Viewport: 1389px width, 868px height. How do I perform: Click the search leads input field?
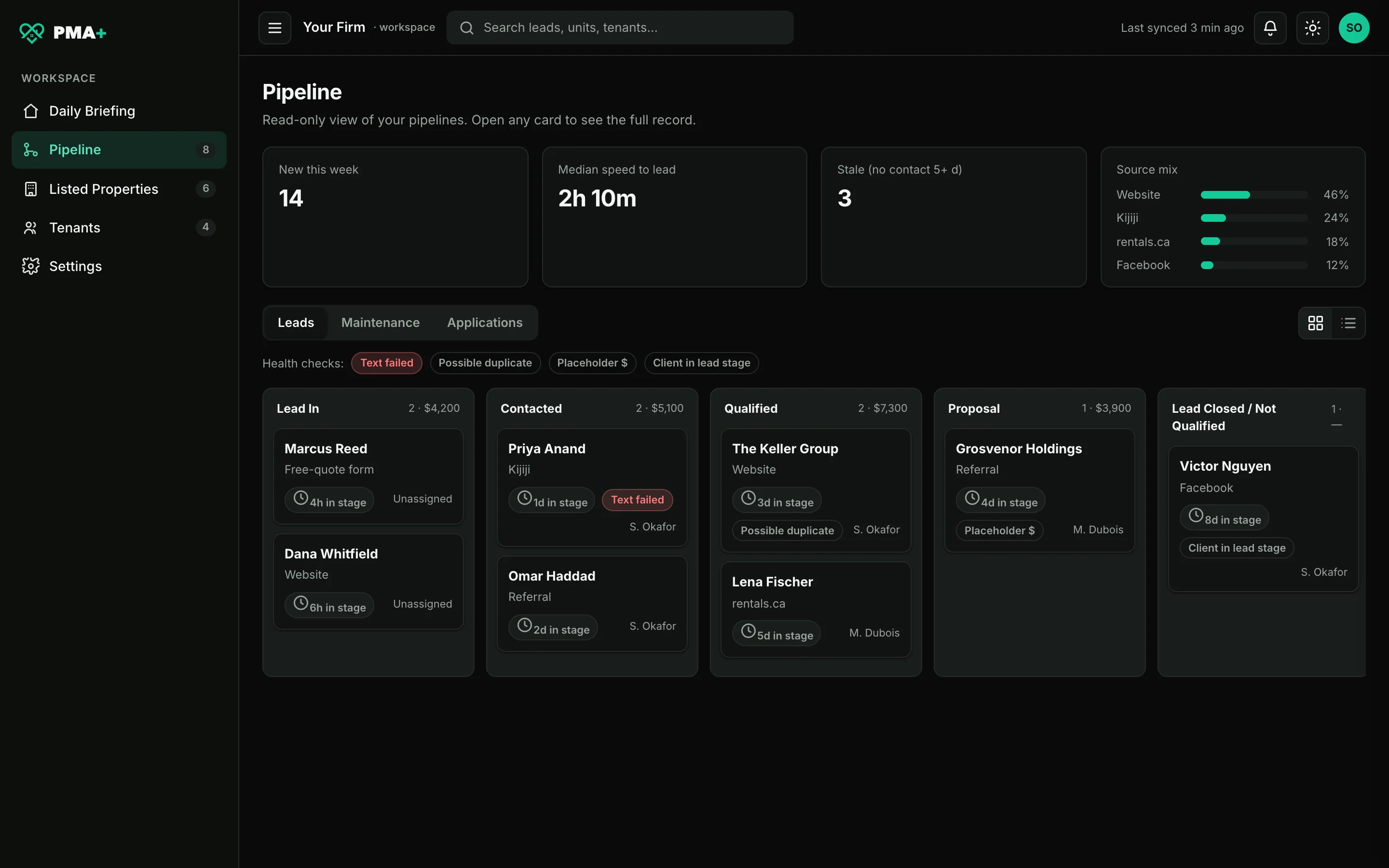(x=620, y=27)
